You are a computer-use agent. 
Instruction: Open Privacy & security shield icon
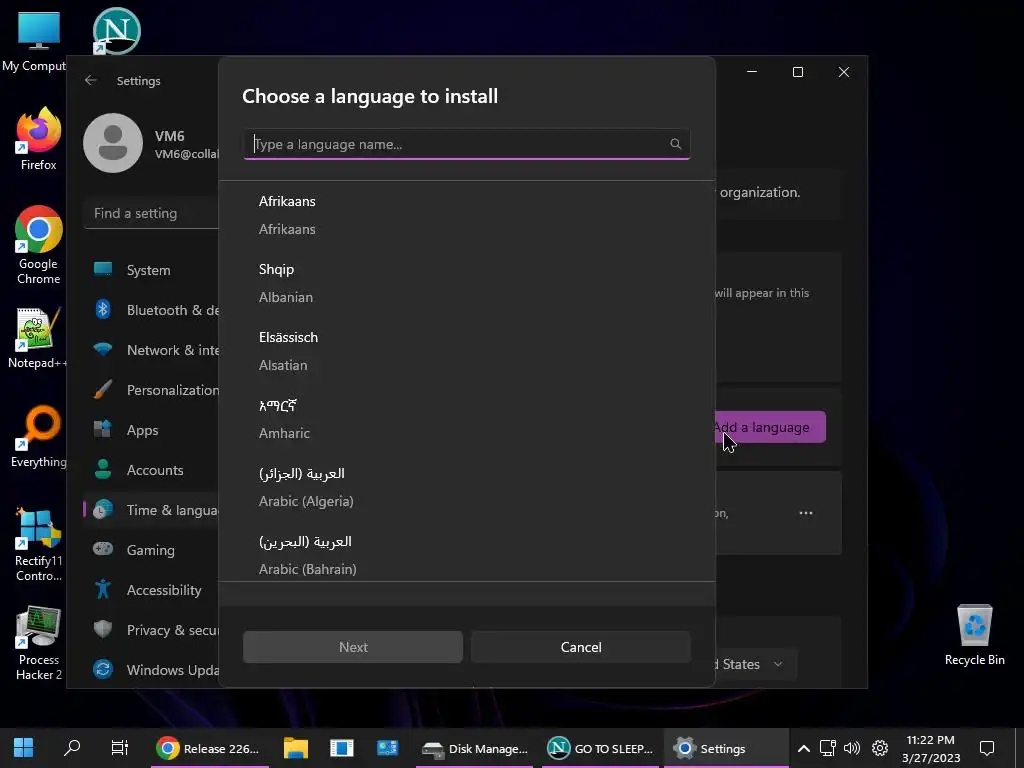[103, 629]
